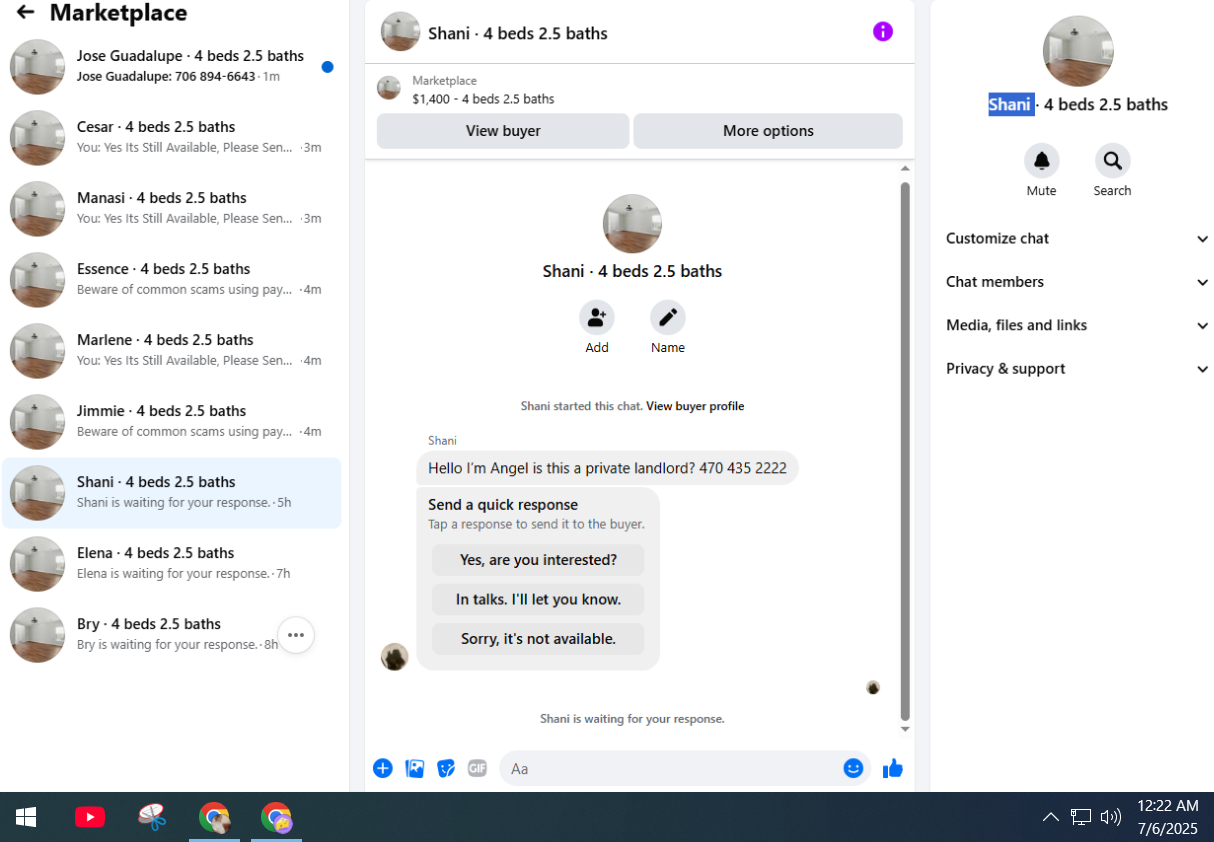Open Manasi conversation
Screen dimensions: 1214x842
(x=172, y=209)
